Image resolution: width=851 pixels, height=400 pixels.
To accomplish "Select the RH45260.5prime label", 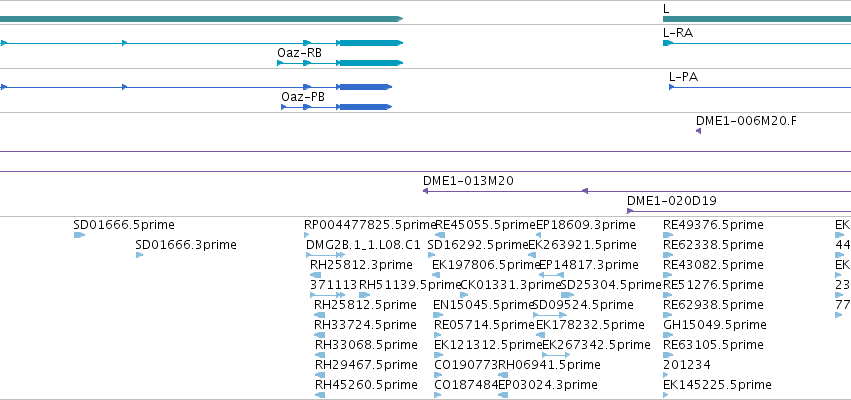I will click(x=366, y=385).
